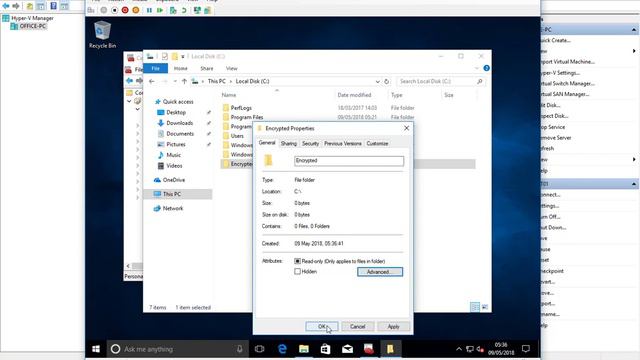Click the red Shut Down VM icon
The width and height of the screenshot is (640, 360).
click(x=125, y=10)
